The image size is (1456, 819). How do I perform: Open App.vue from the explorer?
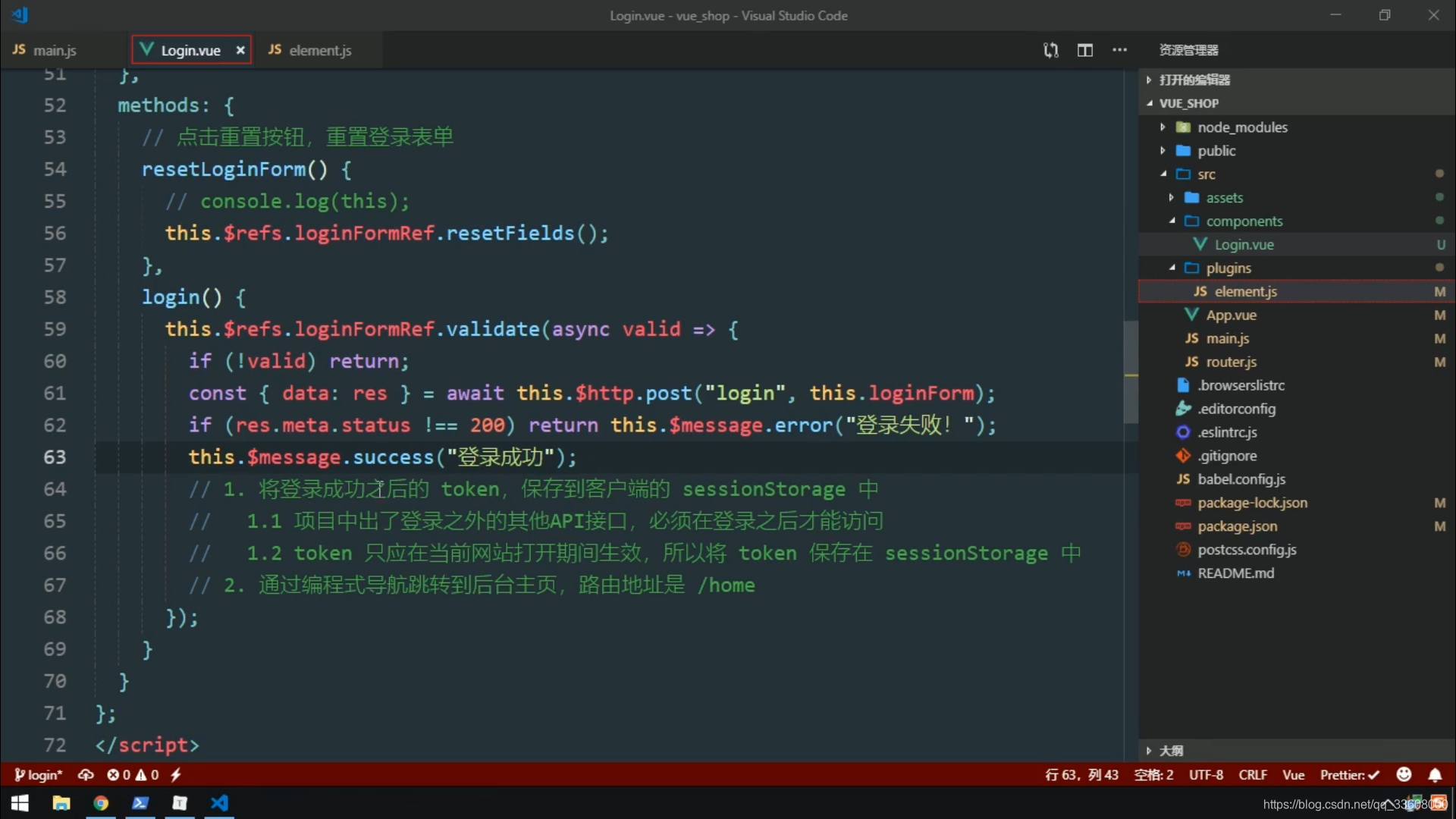[1297, 315]
